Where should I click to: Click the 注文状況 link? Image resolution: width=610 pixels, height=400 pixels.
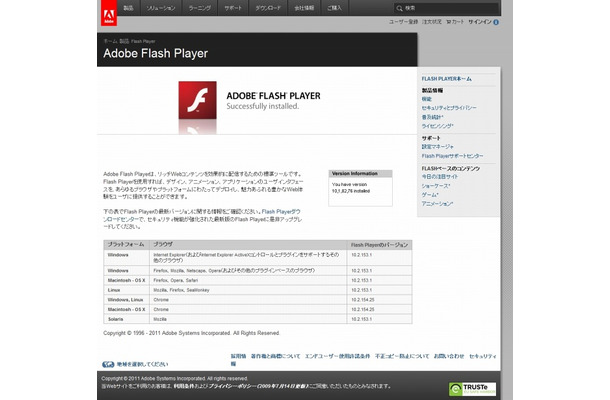(432, 22)
